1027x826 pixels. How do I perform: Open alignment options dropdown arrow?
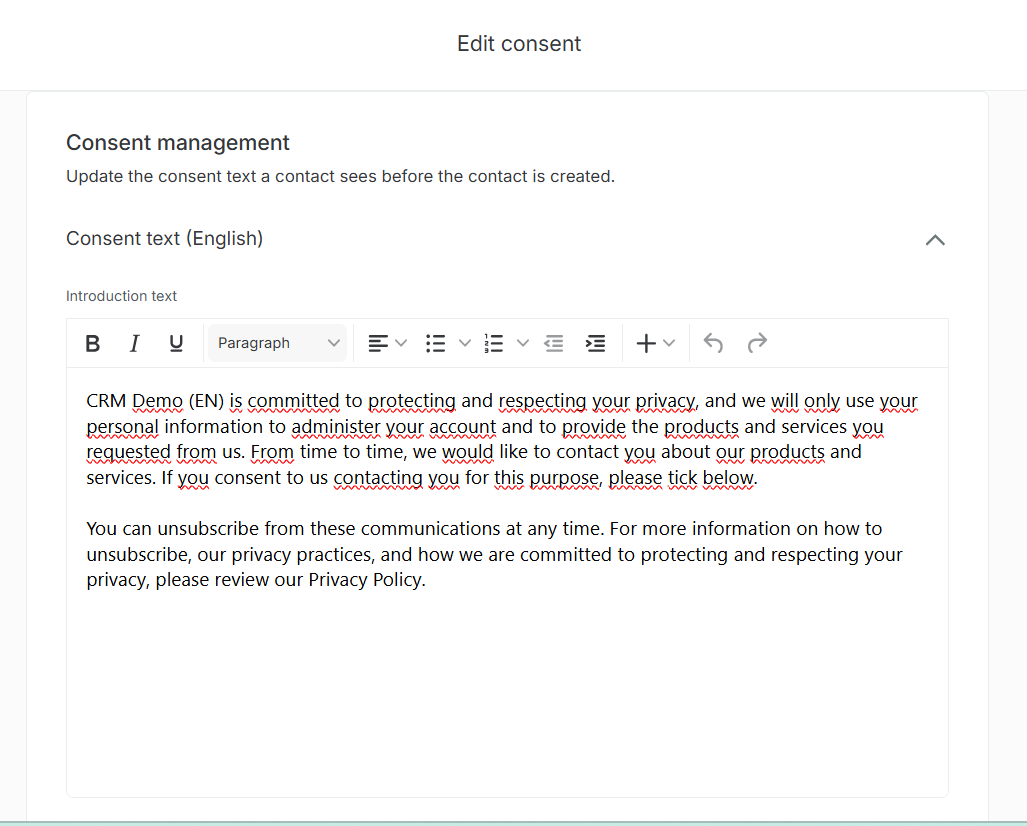tap(402, 343)
